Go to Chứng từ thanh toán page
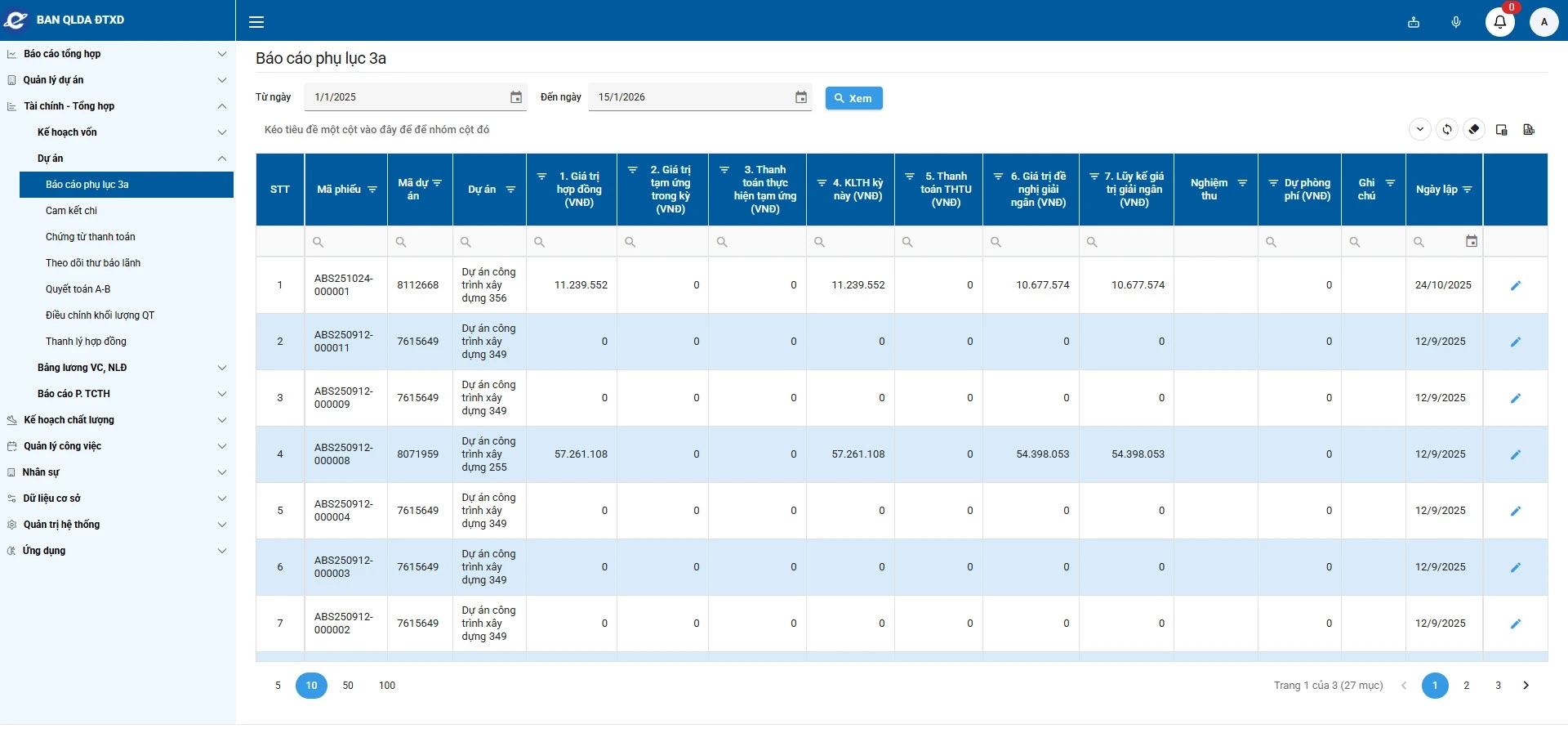Screen dimensions: 1568x751 coord(91,237)
